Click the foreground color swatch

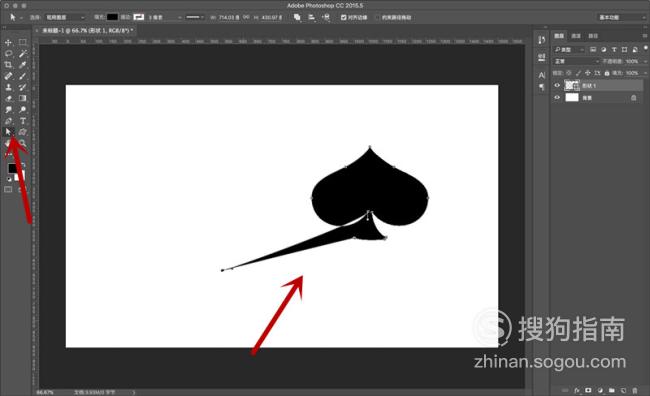(x=12, y=168)
